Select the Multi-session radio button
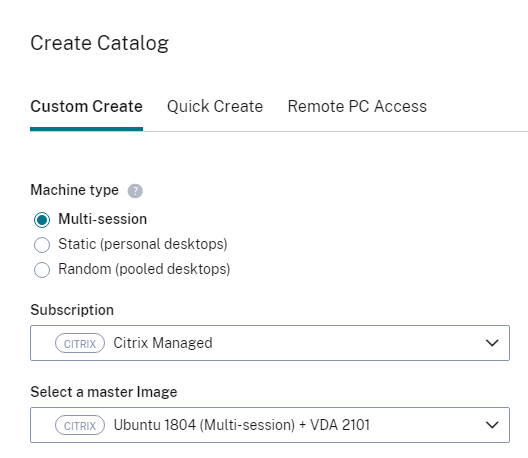 42,220
